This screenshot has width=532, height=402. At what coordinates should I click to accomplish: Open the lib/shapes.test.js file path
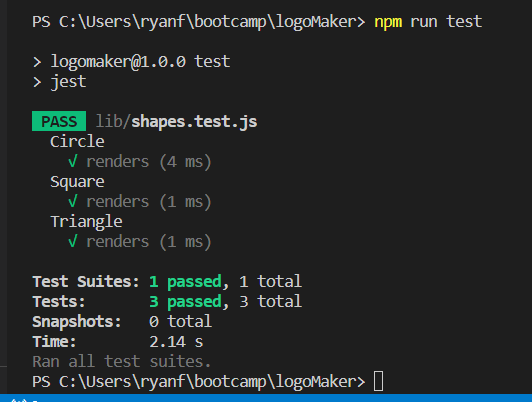click(176, 121)
